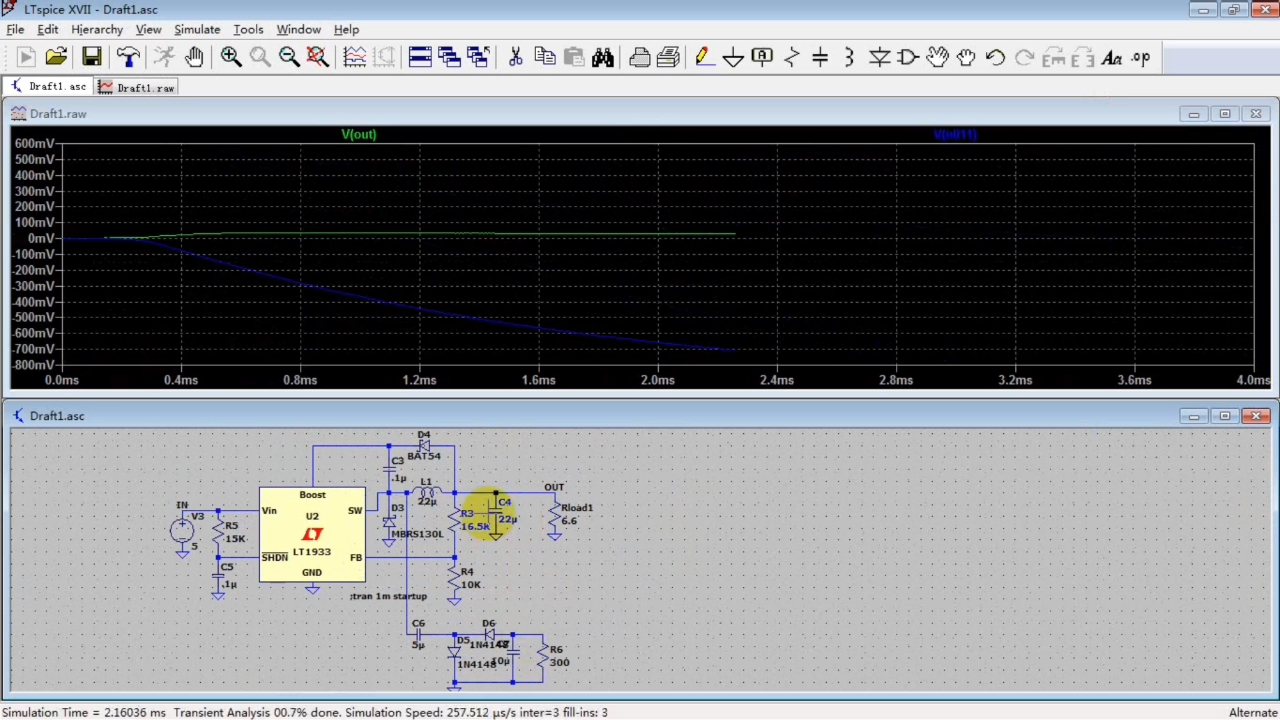Viewport: 1280px width, 720px height.
Task: Click the R4 10K resistor
Action: (455, 578)
